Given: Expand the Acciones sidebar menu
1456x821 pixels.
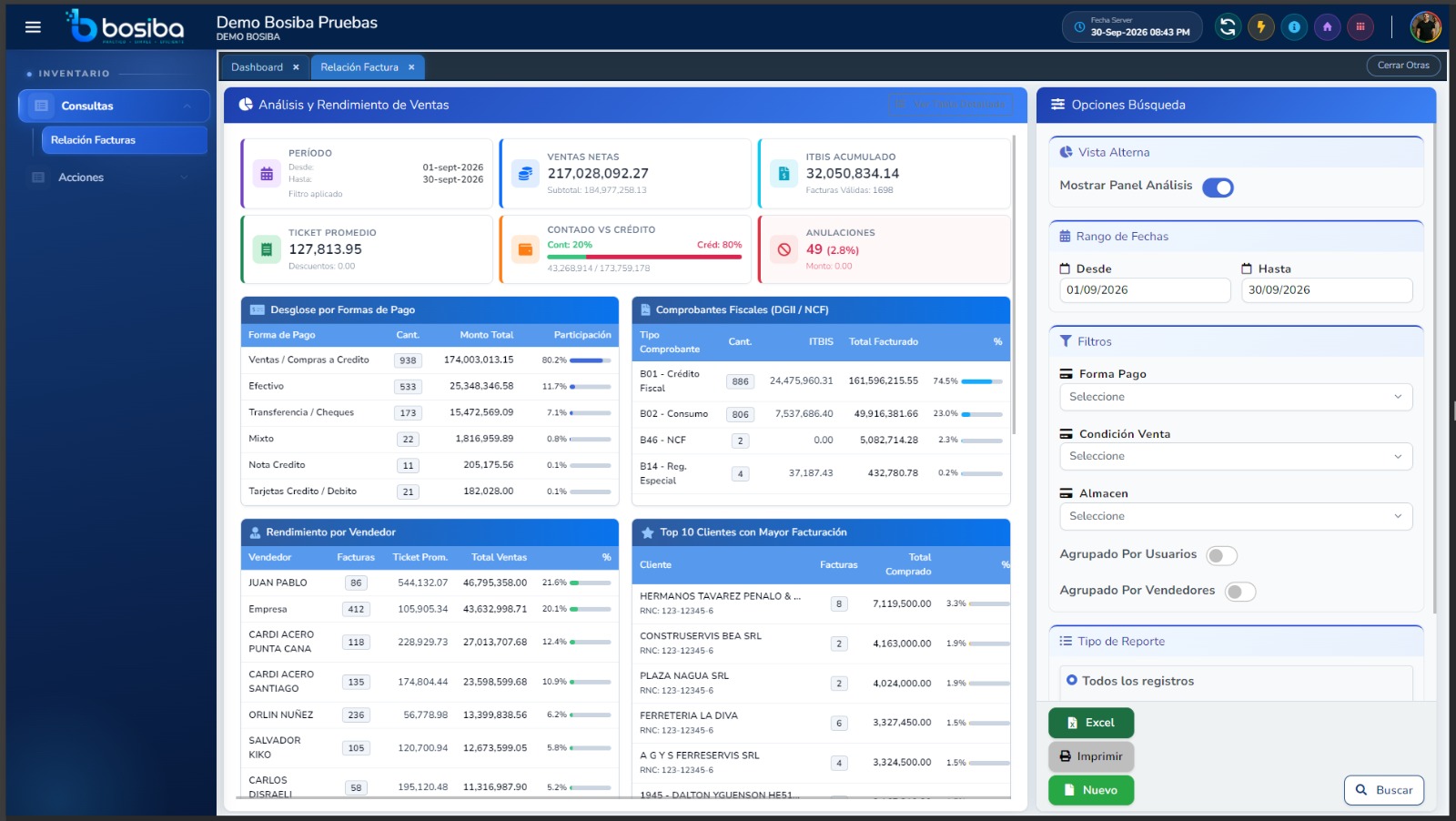Looking at the screenshot, I should coord(109,177).
